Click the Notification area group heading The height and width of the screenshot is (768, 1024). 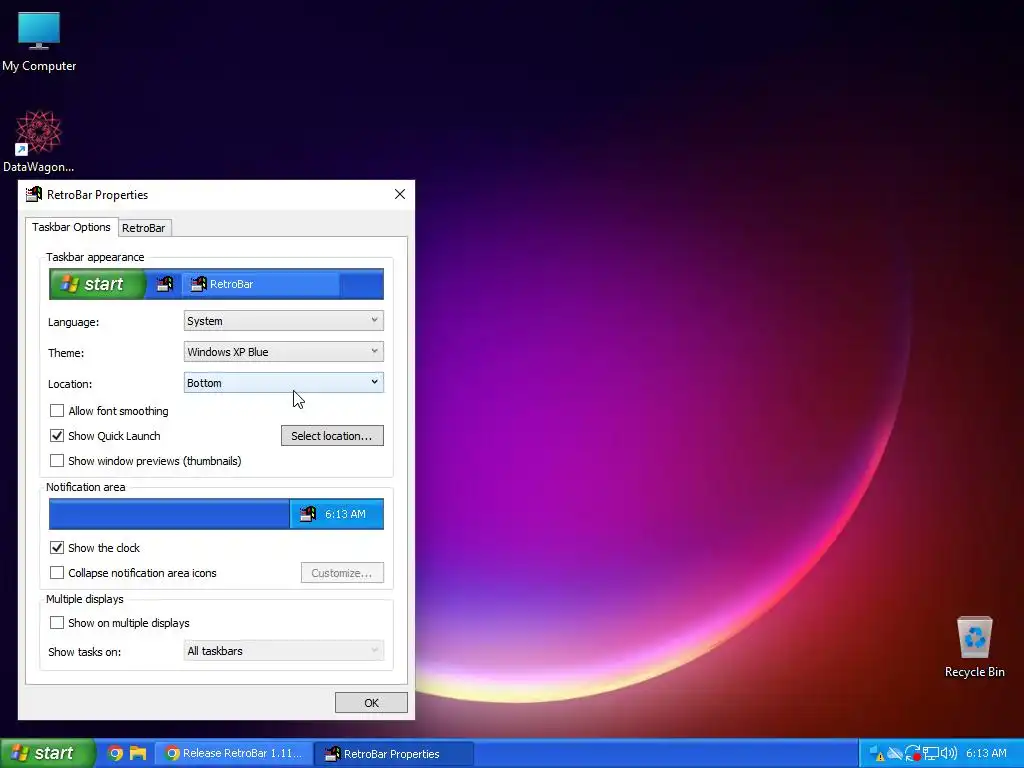86,487
